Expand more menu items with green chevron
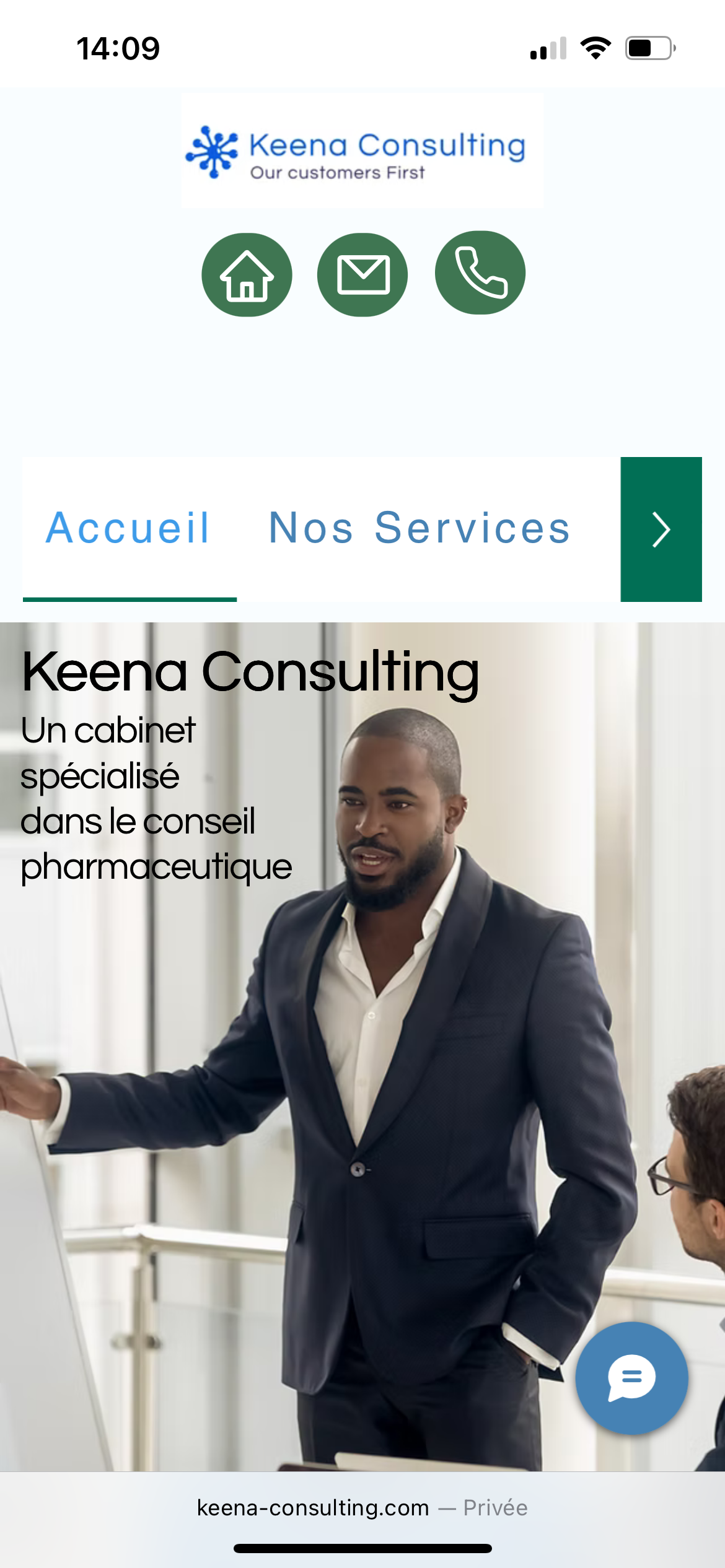 tap(661, 529)
